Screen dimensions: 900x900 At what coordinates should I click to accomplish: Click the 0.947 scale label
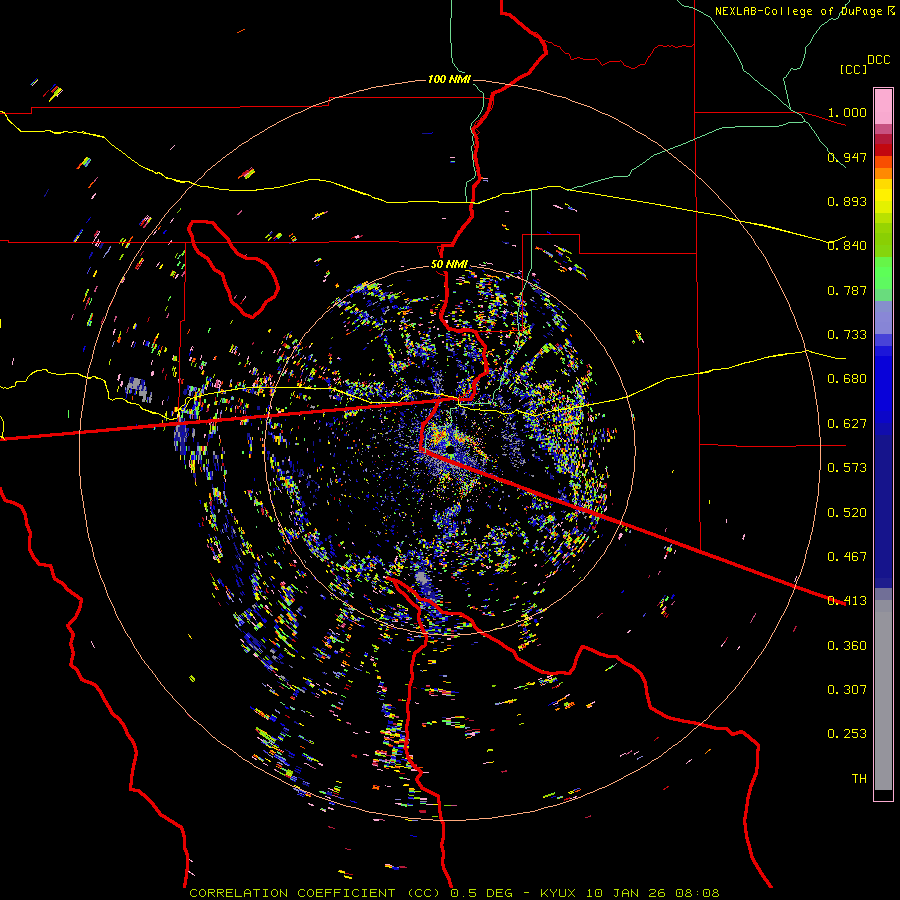(847, 157)
